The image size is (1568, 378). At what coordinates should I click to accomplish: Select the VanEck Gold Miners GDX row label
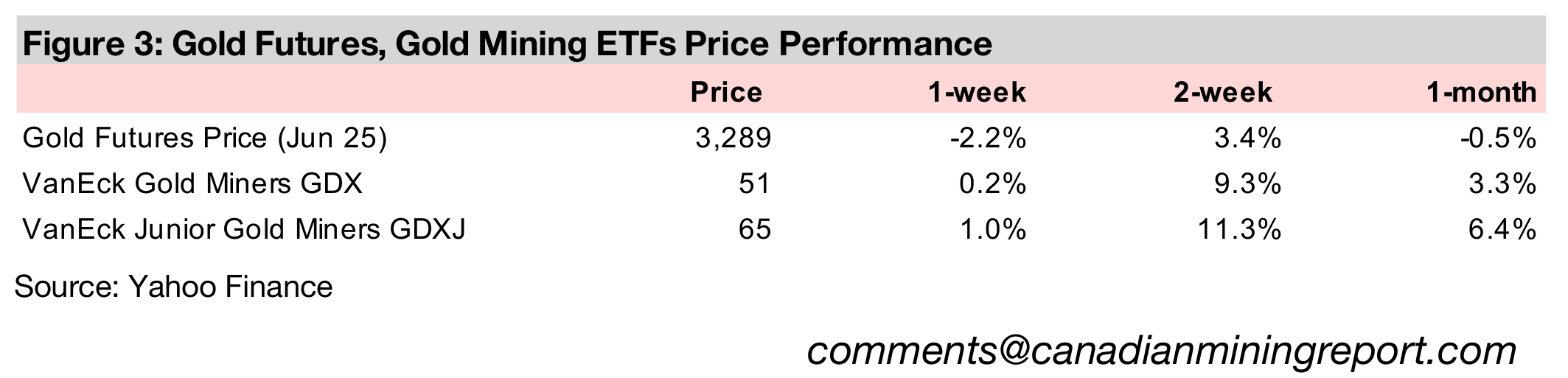click(x=192, y=183)
